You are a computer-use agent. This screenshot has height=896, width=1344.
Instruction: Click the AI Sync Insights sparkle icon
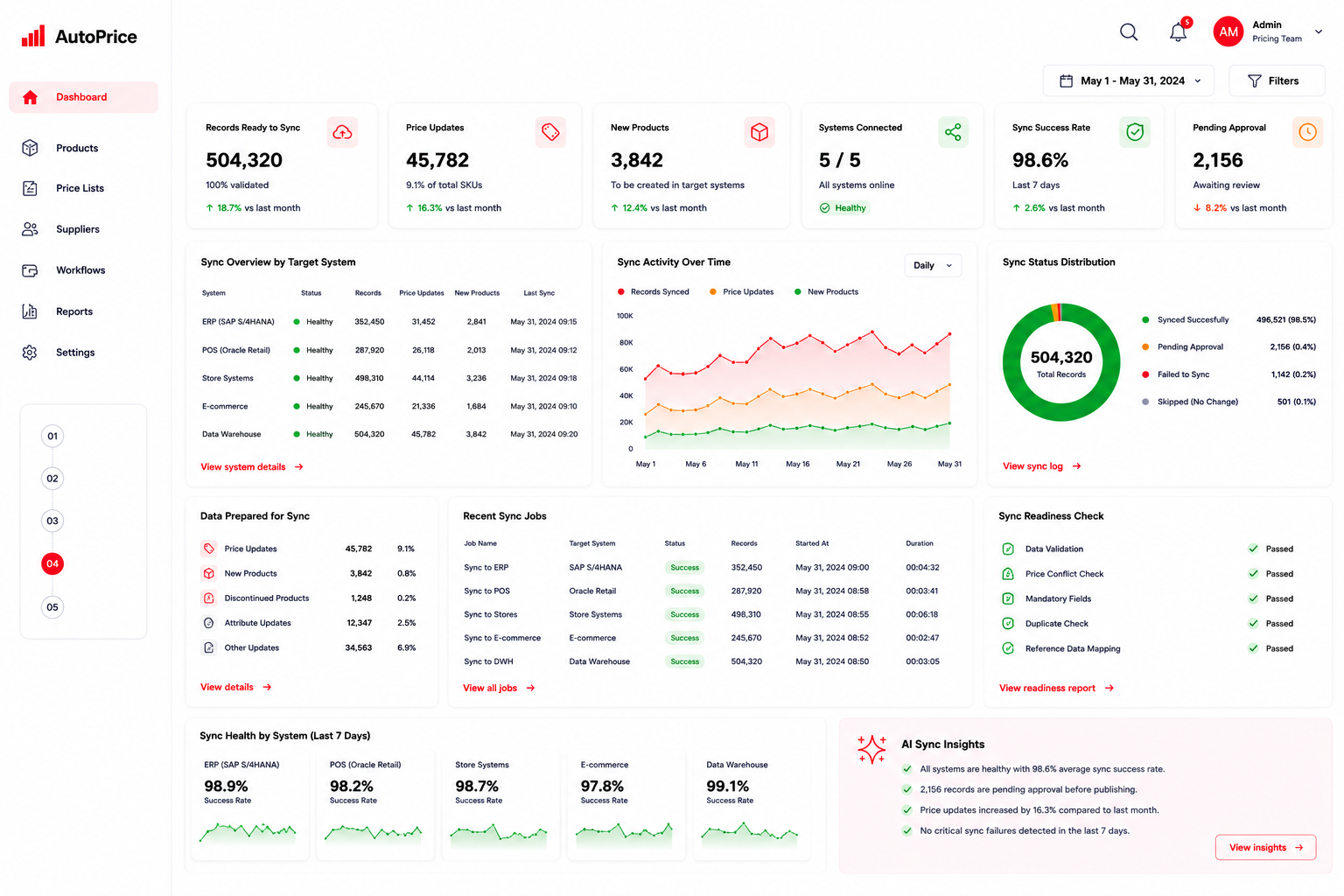871,749
